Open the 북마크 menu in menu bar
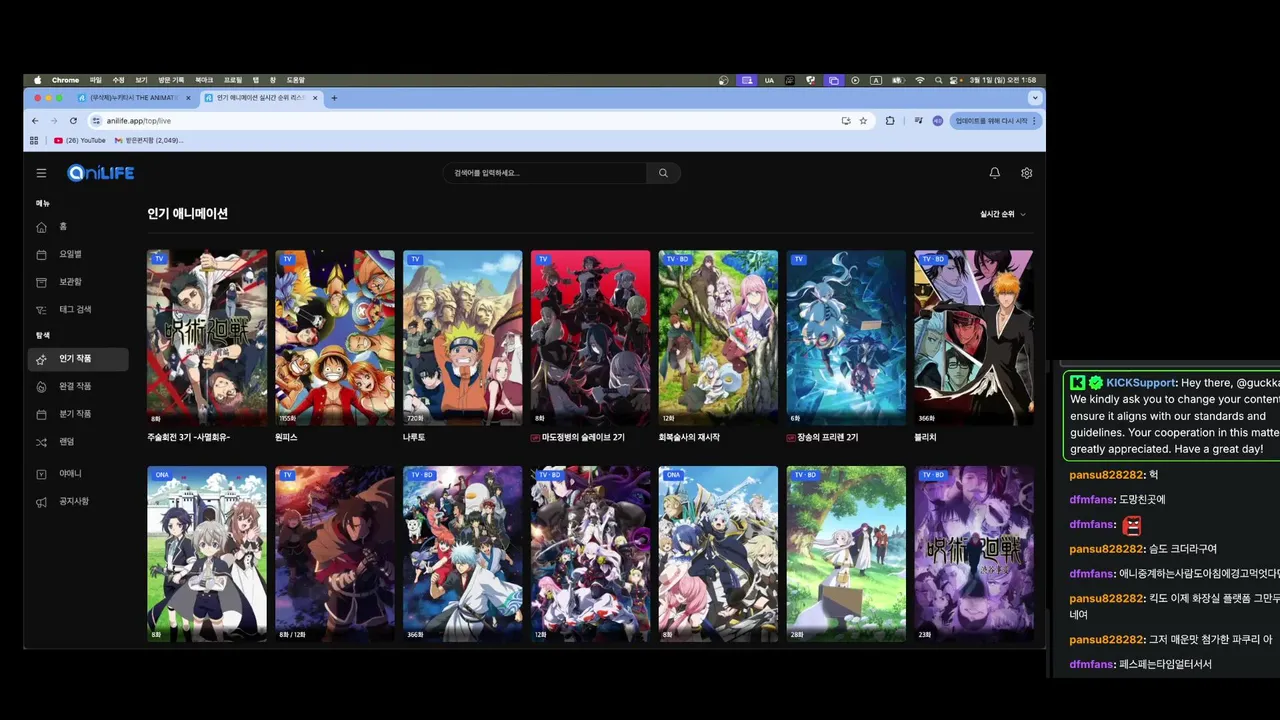1280x720 pixels. (x=204, y=80)
